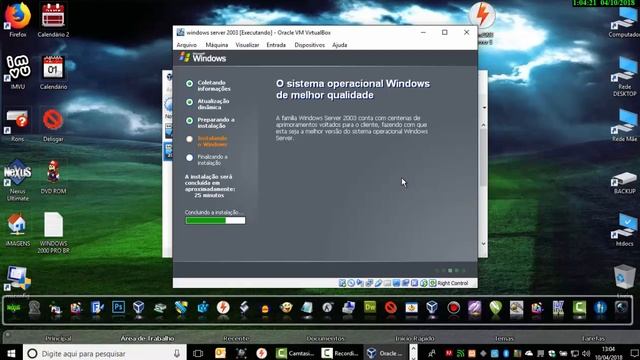Switch to the Principal dock tab
Screen dimensions: 640x360
pos(58,338)
